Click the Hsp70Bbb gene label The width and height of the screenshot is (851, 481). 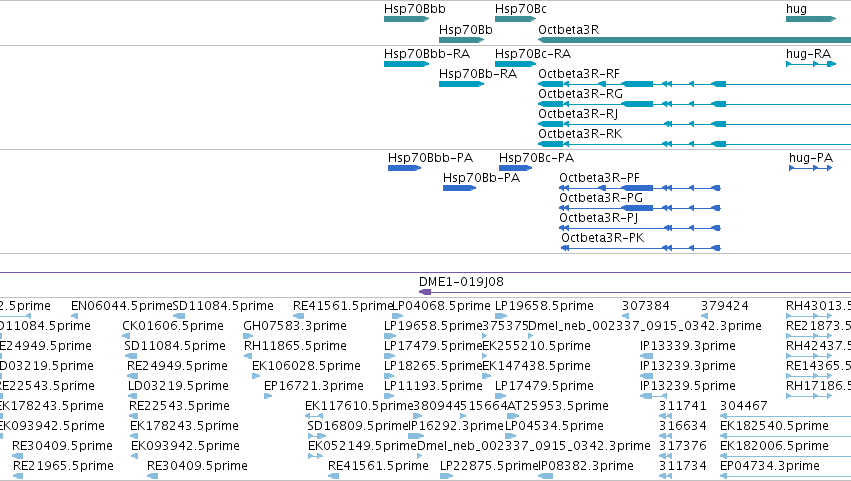coord(415,9)
